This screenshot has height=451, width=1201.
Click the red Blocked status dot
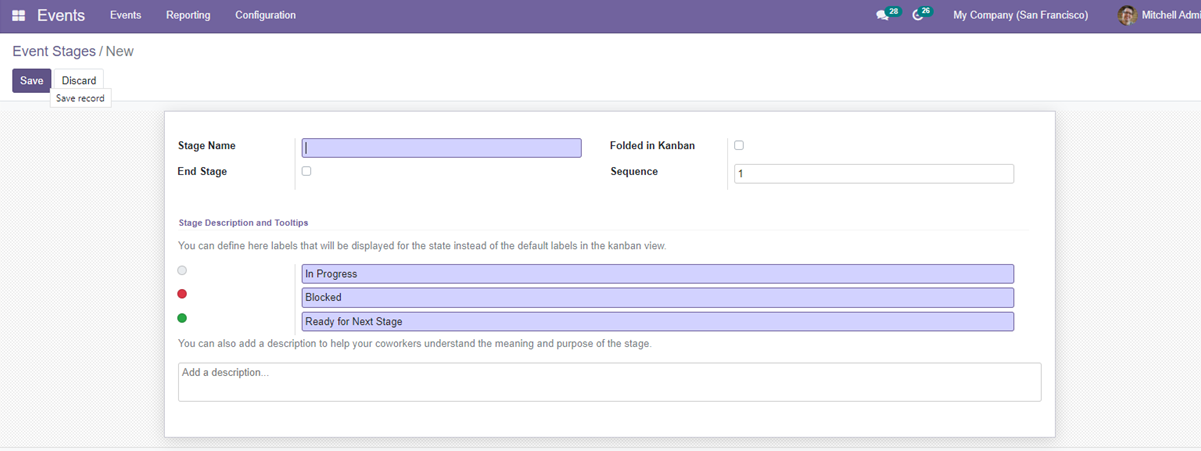pyautogui.click(x=182, y=294)
